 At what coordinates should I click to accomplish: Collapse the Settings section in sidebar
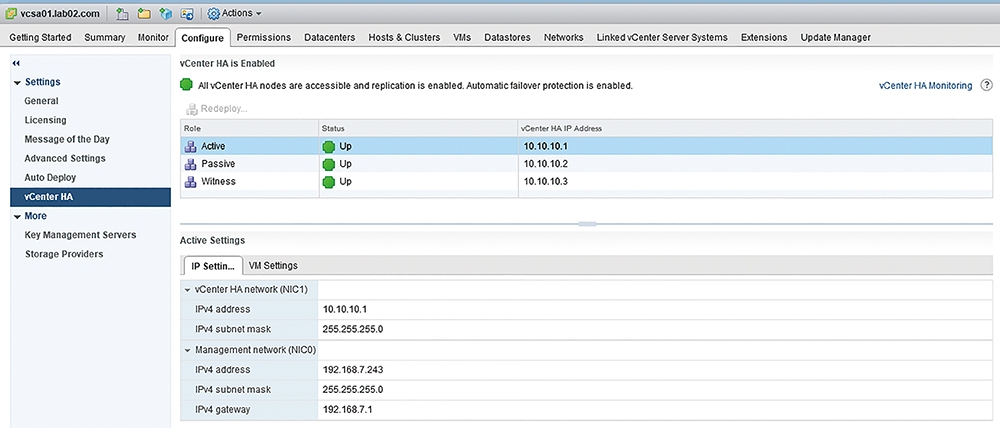coord(17,82)
